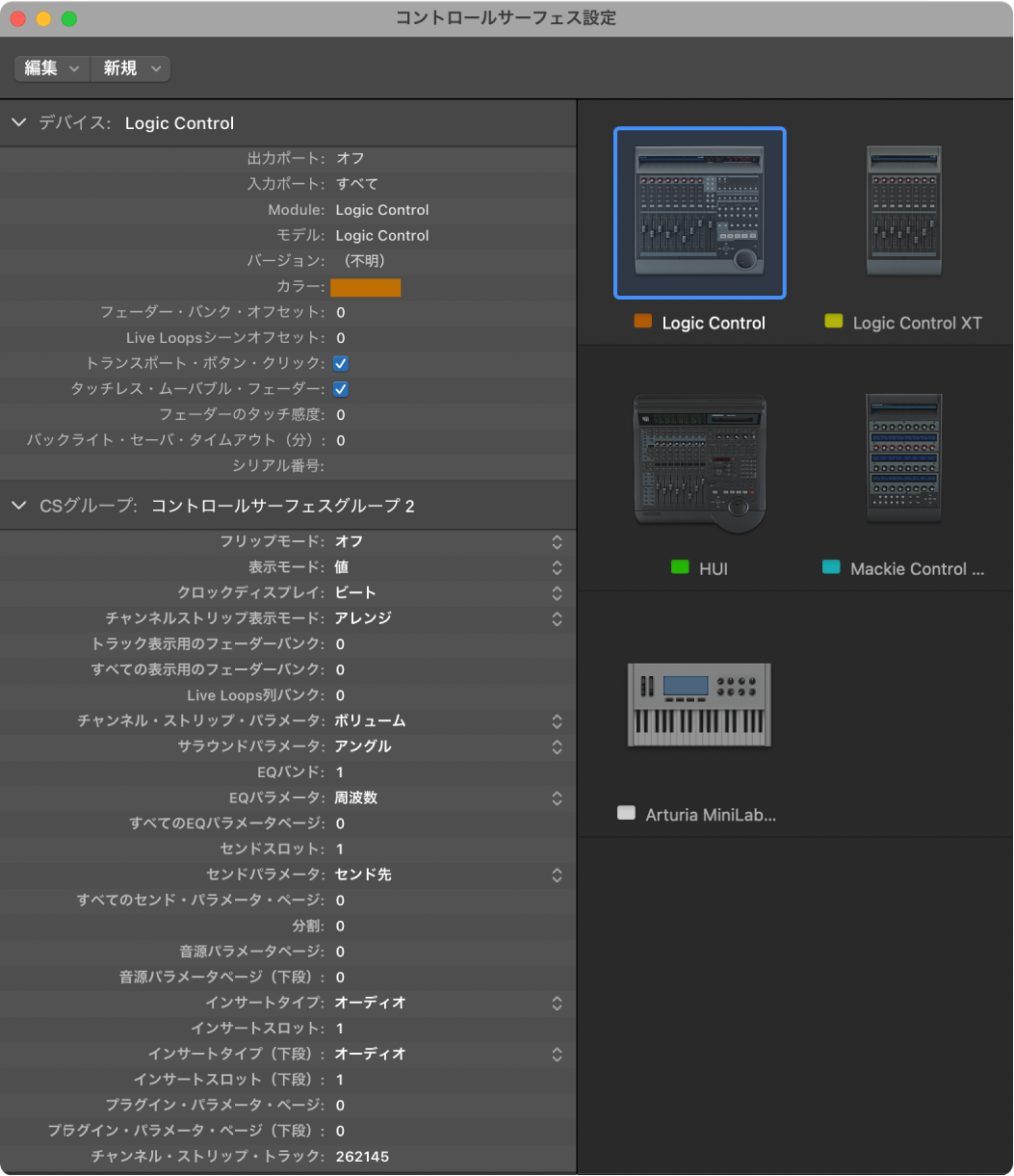Click the cyan Mackie Control color indicator
The height and width of the screenshot is (1176, 1014).
coord(831,568)
